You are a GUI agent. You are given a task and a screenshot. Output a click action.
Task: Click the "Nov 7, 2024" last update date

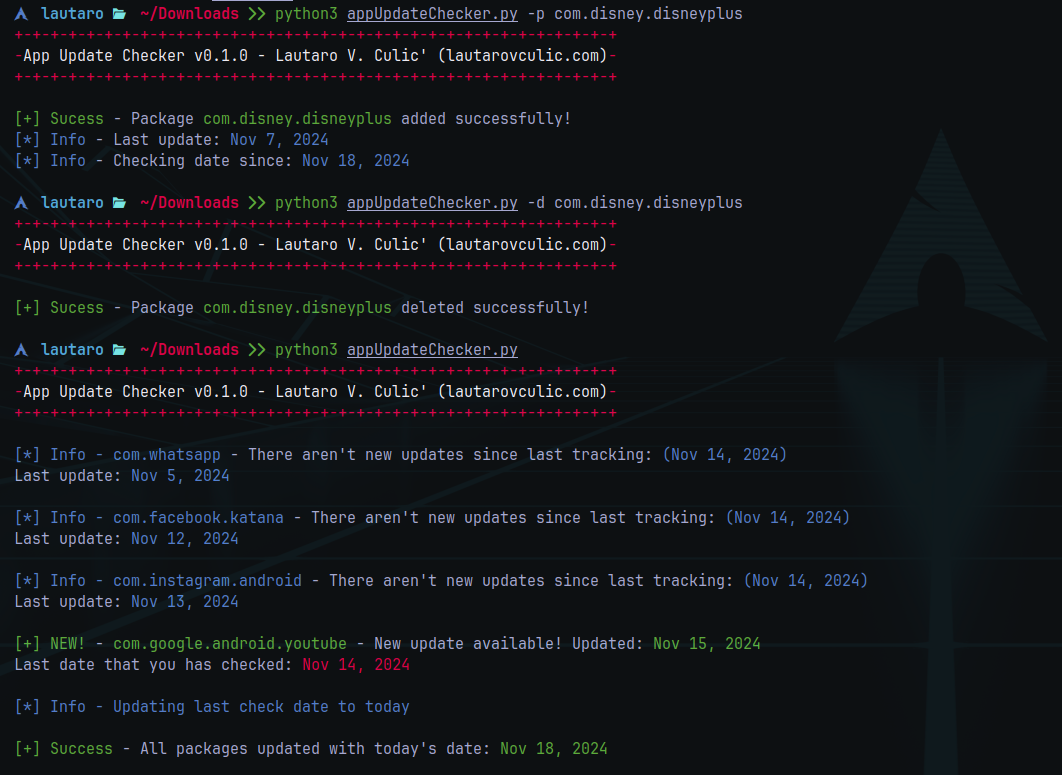pos(279,140)
